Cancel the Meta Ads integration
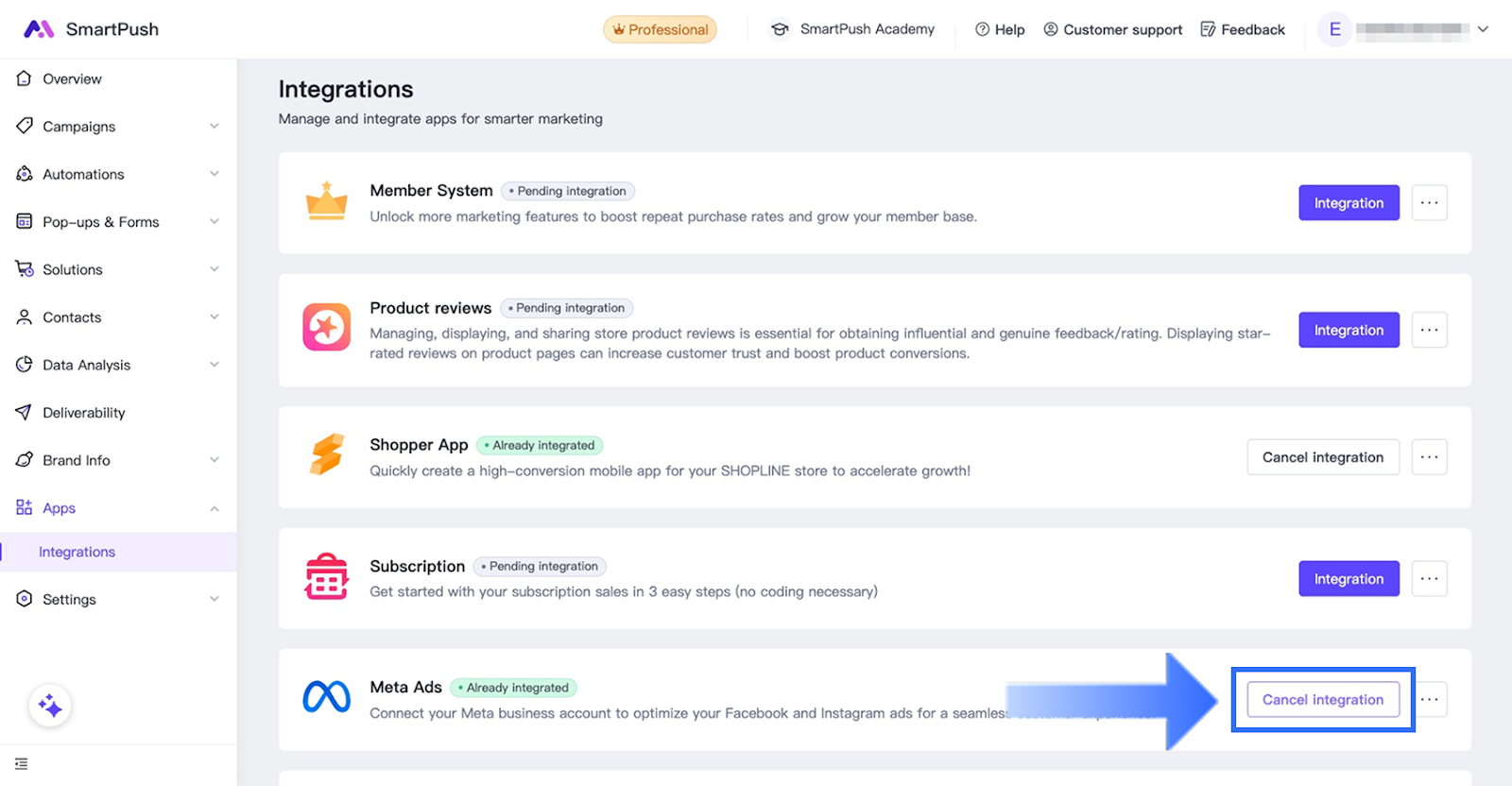Image resolution: width=1512 pixels, height=786 pixels. coord(1322,700)
